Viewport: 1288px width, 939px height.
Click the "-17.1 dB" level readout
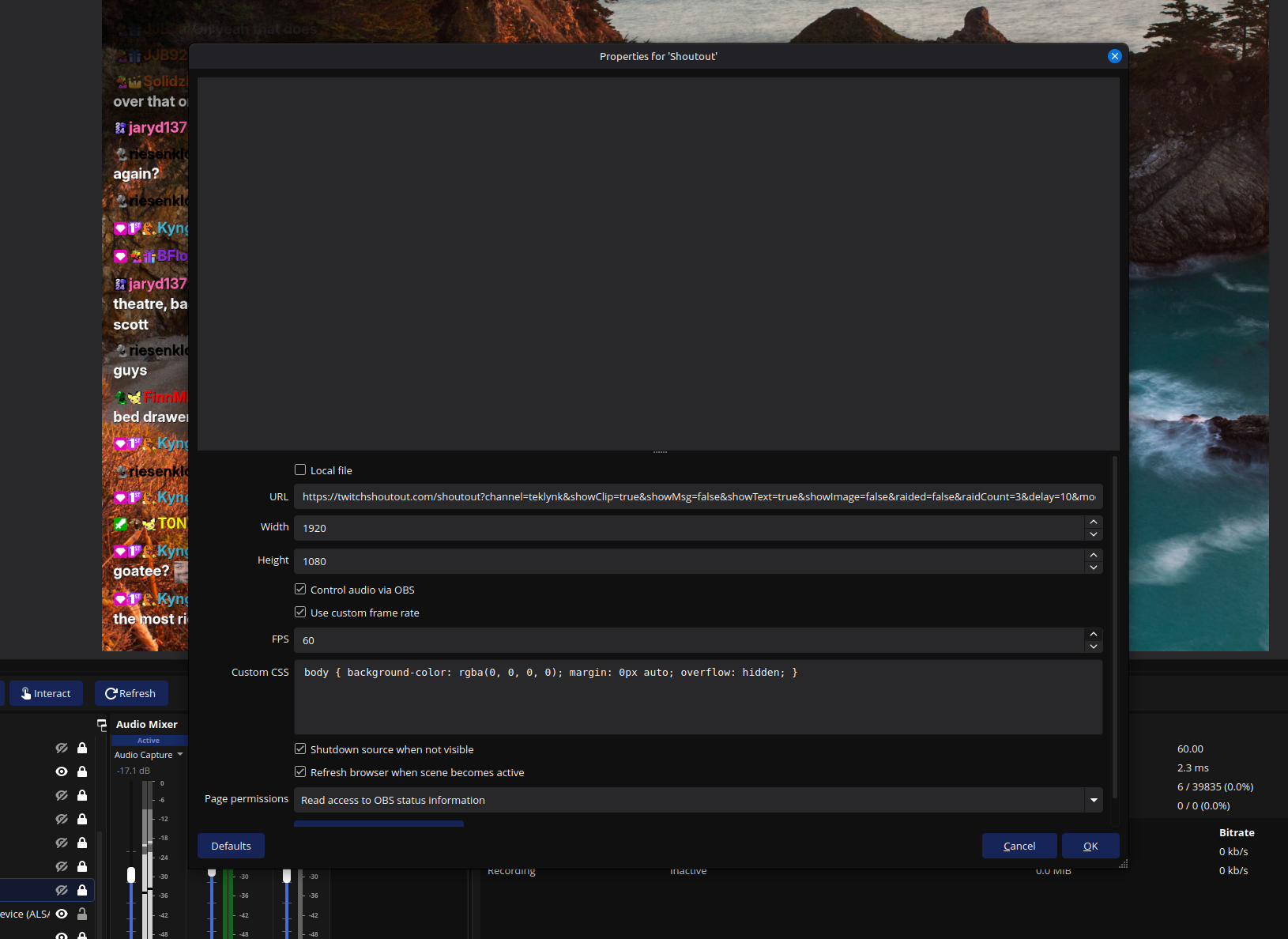coord(133,771)
